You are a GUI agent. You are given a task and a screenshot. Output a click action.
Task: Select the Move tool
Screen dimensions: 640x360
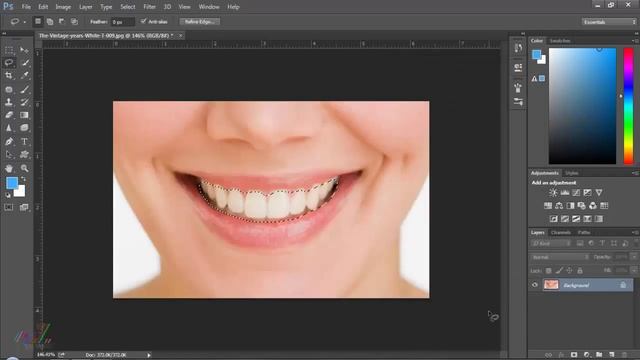coord(24,50)
